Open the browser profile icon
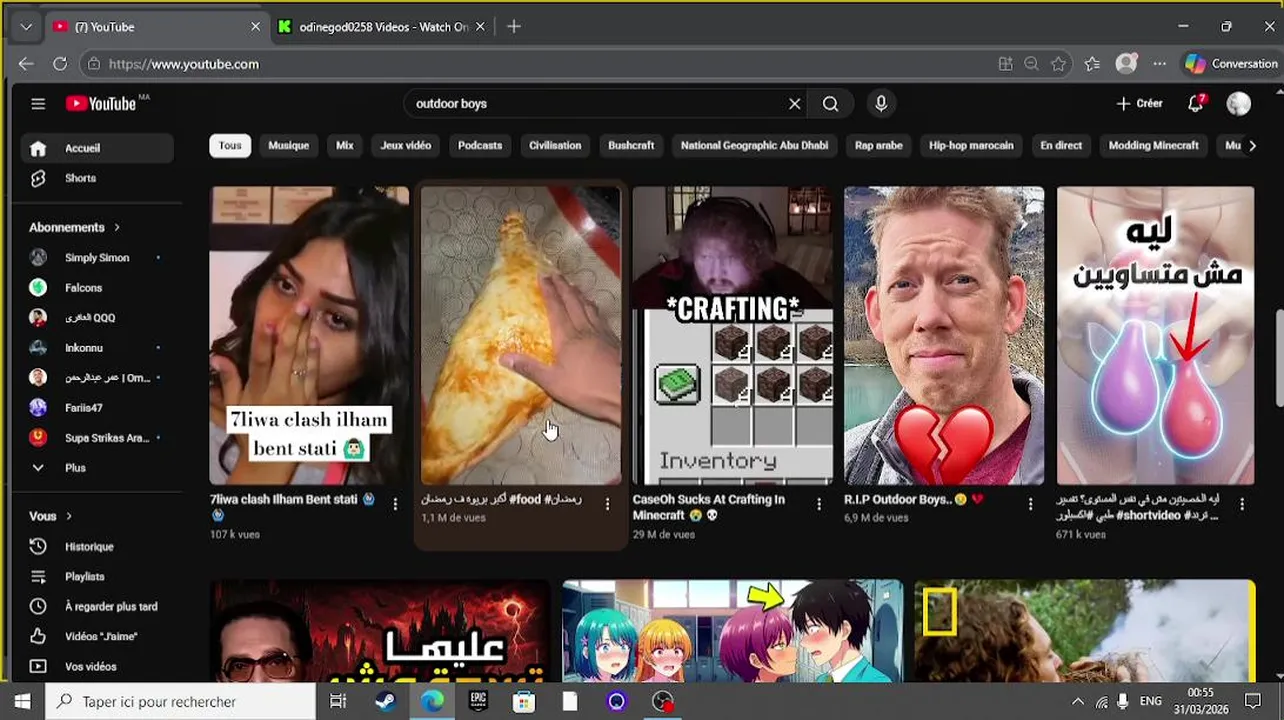 pyautogui.click(x=1127, y=64)
